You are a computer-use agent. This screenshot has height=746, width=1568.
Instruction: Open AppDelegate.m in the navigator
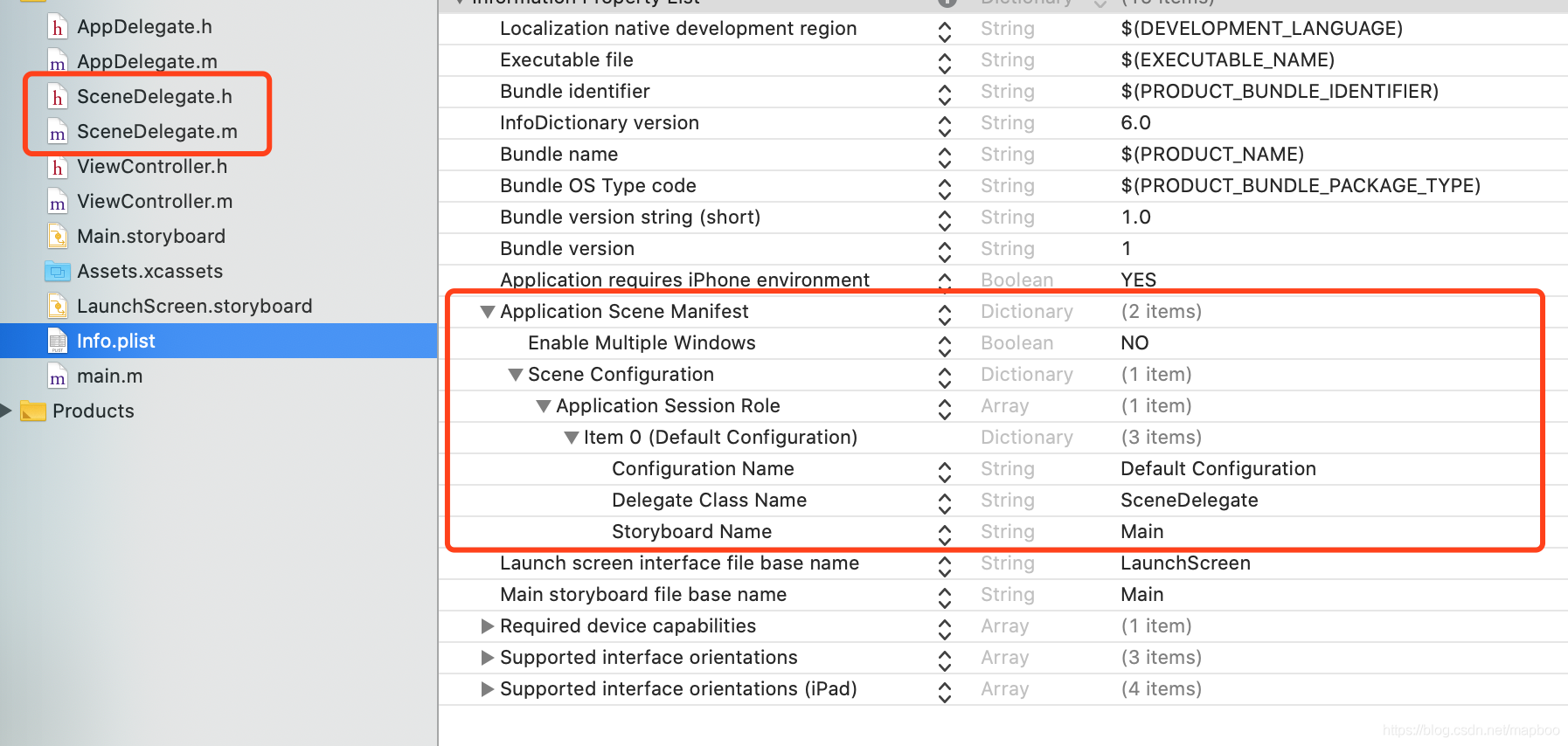coord(147,62)
